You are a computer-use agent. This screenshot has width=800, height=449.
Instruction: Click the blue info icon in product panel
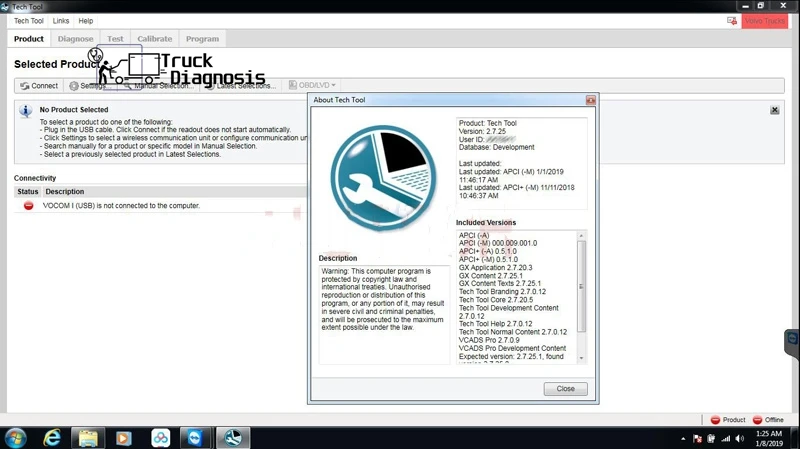pyautogui.click(x=26, y=111)
